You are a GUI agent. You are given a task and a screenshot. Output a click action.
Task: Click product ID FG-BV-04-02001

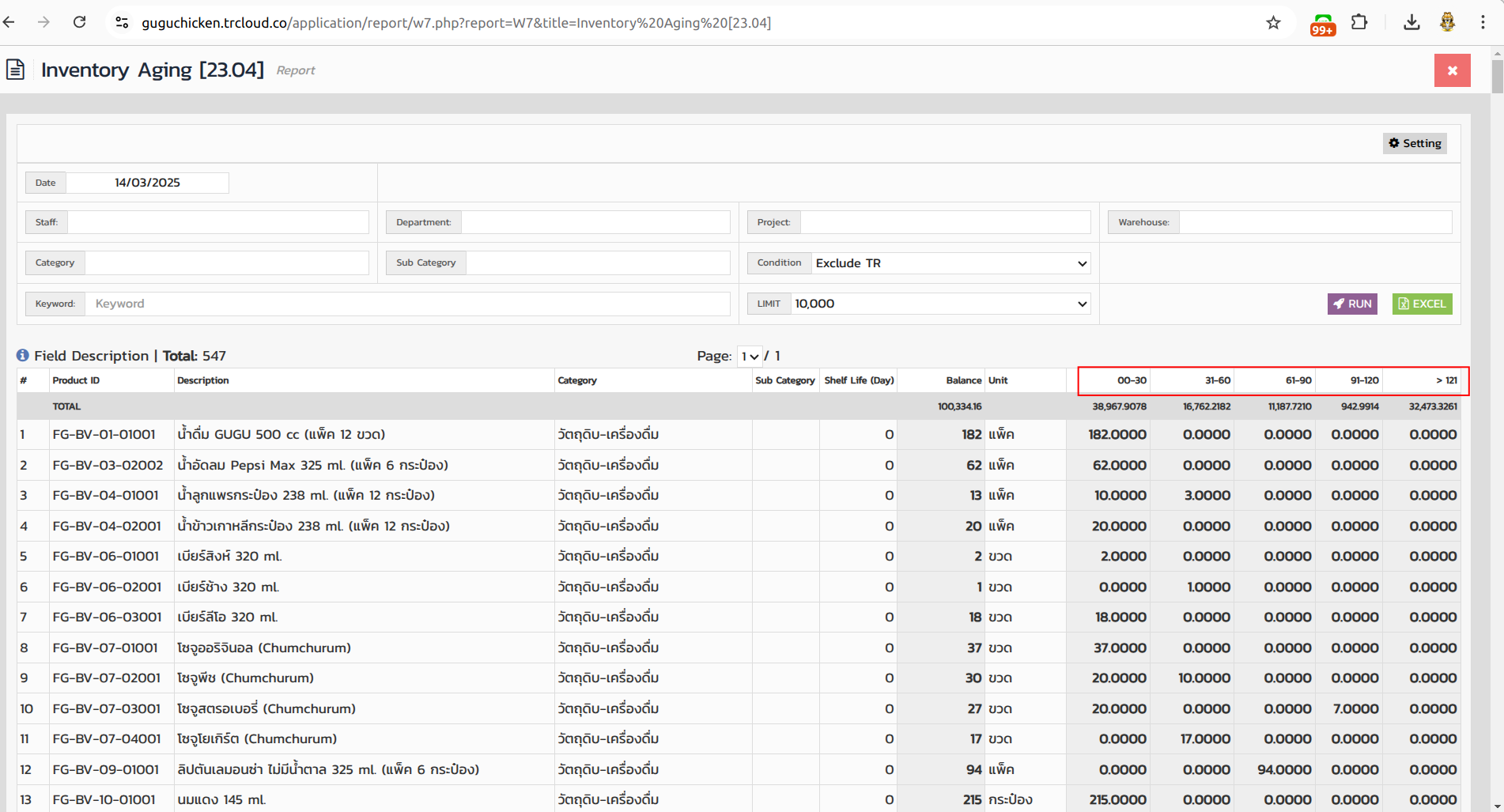(x=107, y=526)
